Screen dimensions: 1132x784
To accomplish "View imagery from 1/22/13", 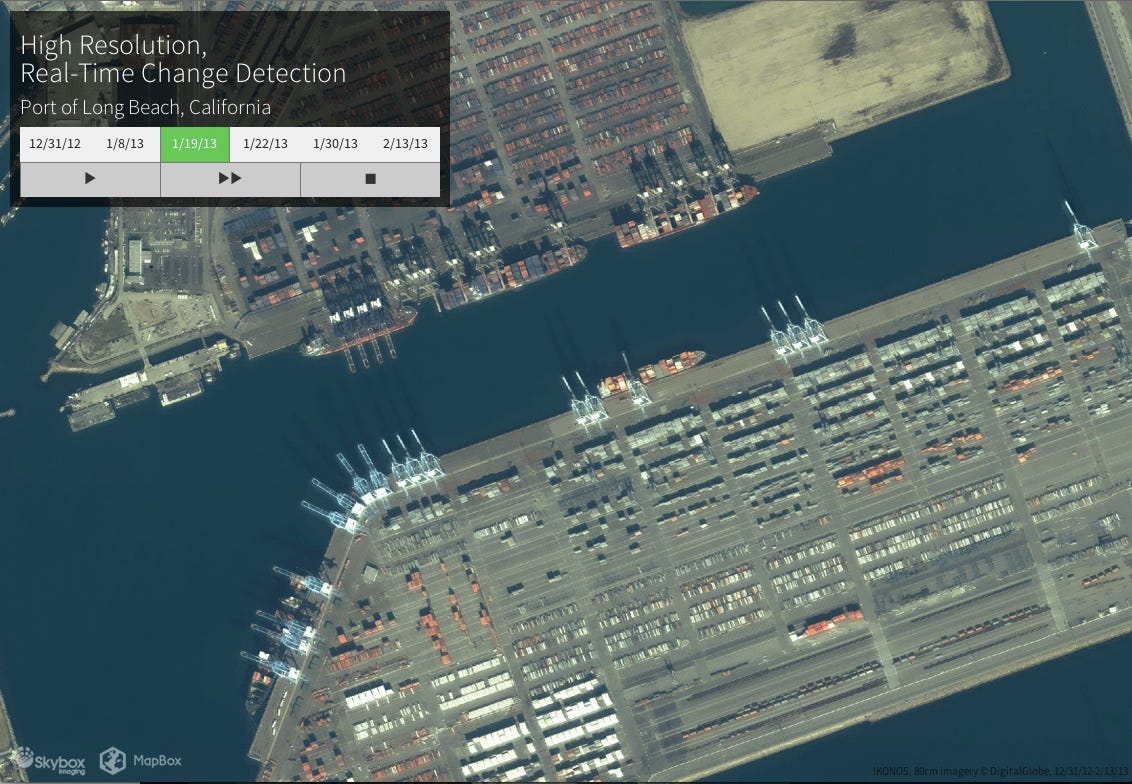I will point(264,143).
